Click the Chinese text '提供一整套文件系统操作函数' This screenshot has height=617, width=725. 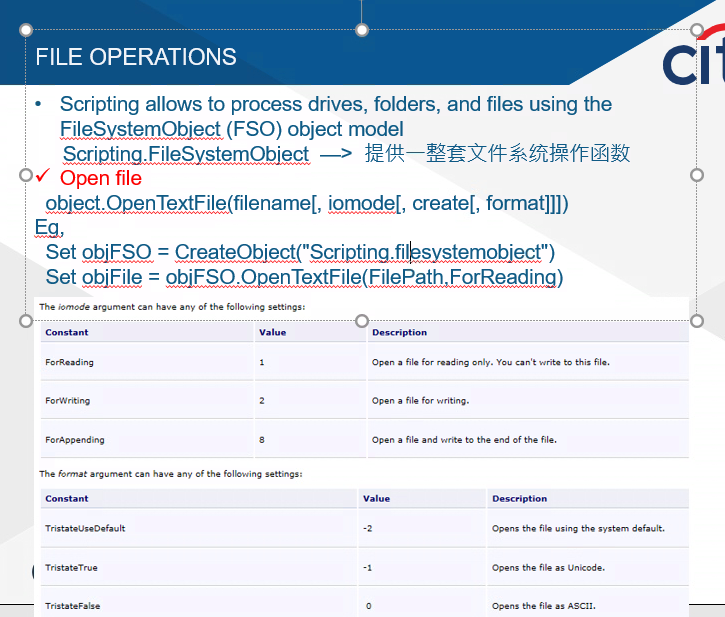[x=498, y=153]
